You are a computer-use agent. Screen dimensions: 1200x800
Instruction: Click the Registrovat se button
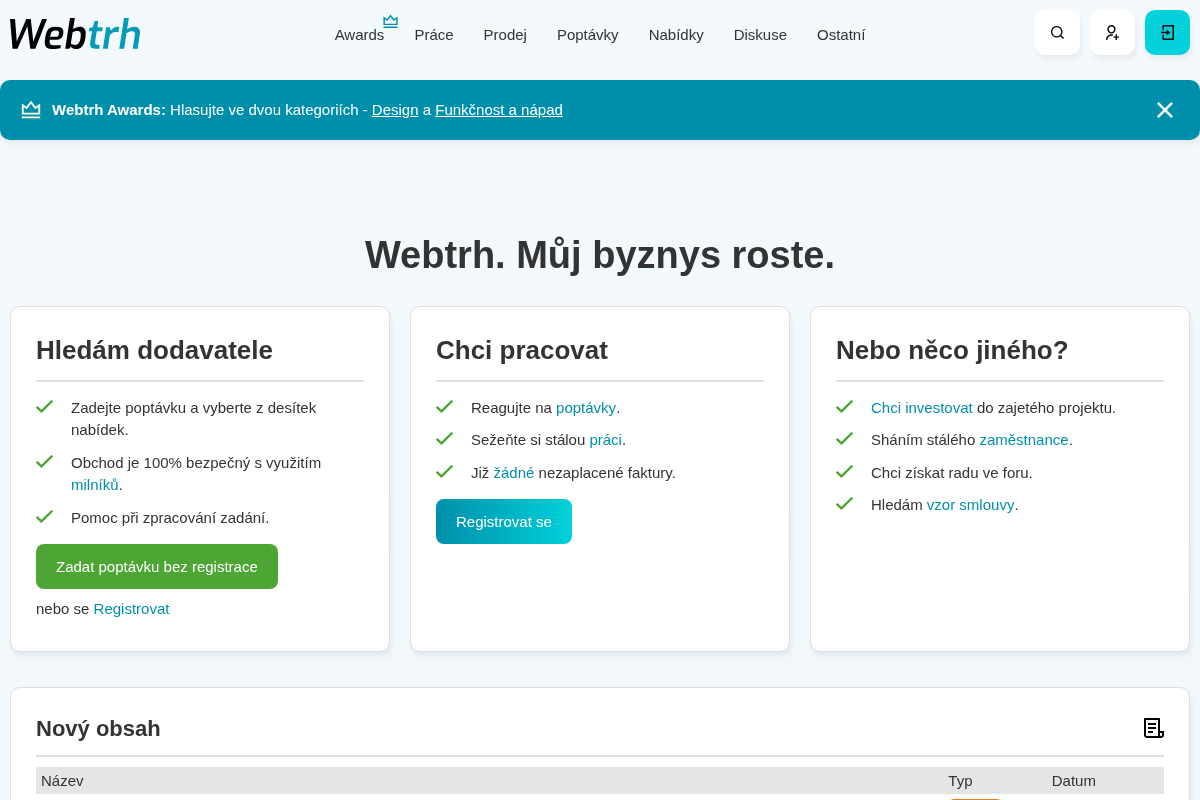[504, 521]
